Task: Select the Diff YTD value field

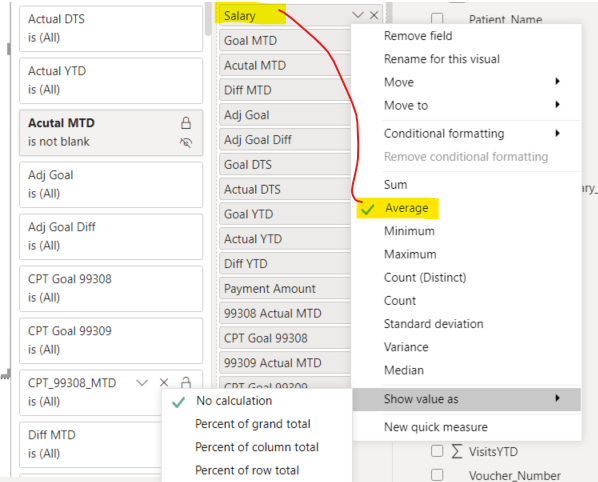Action: [x=285, y=263]
